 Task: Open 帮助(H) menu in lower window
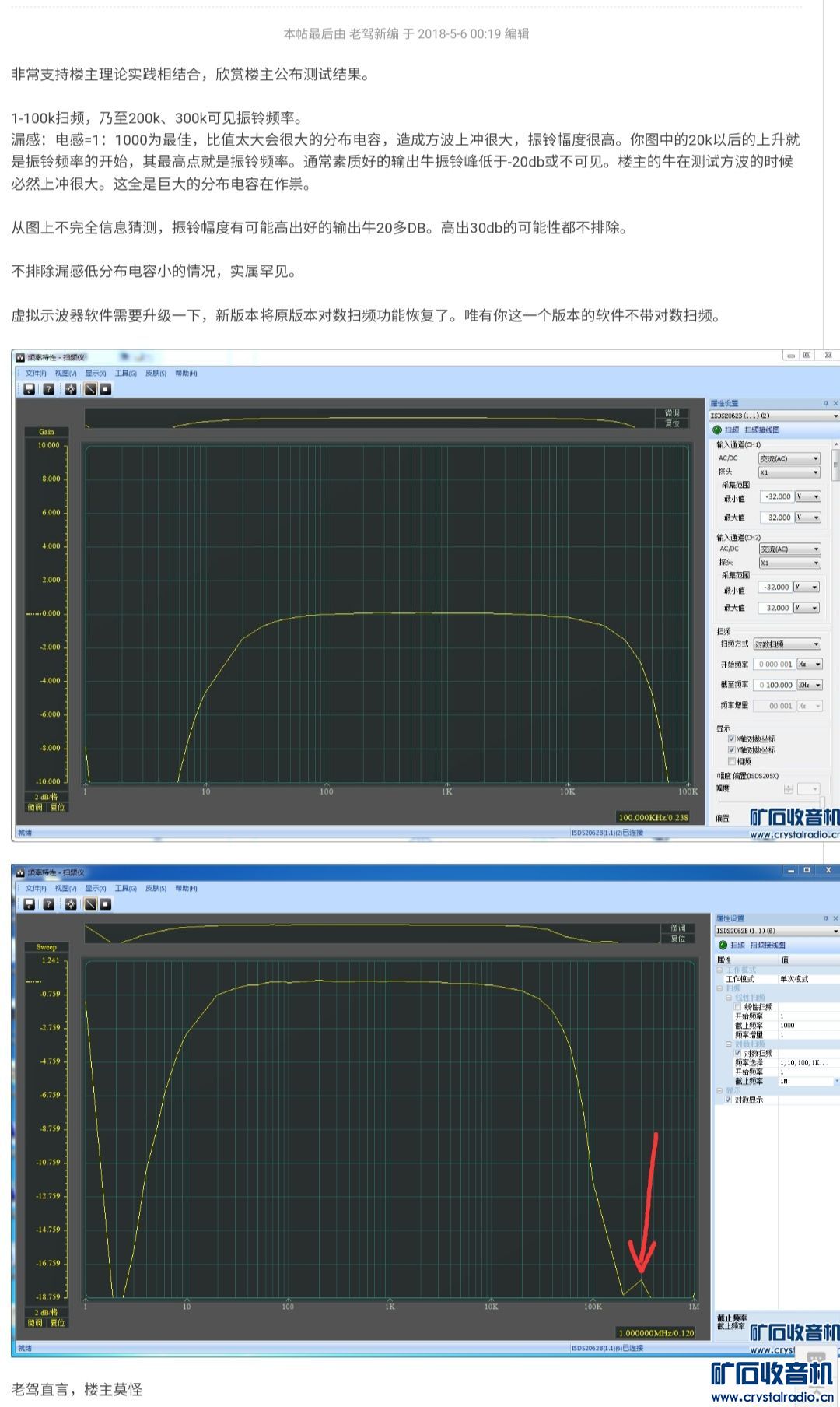click(x=186, y=889)
